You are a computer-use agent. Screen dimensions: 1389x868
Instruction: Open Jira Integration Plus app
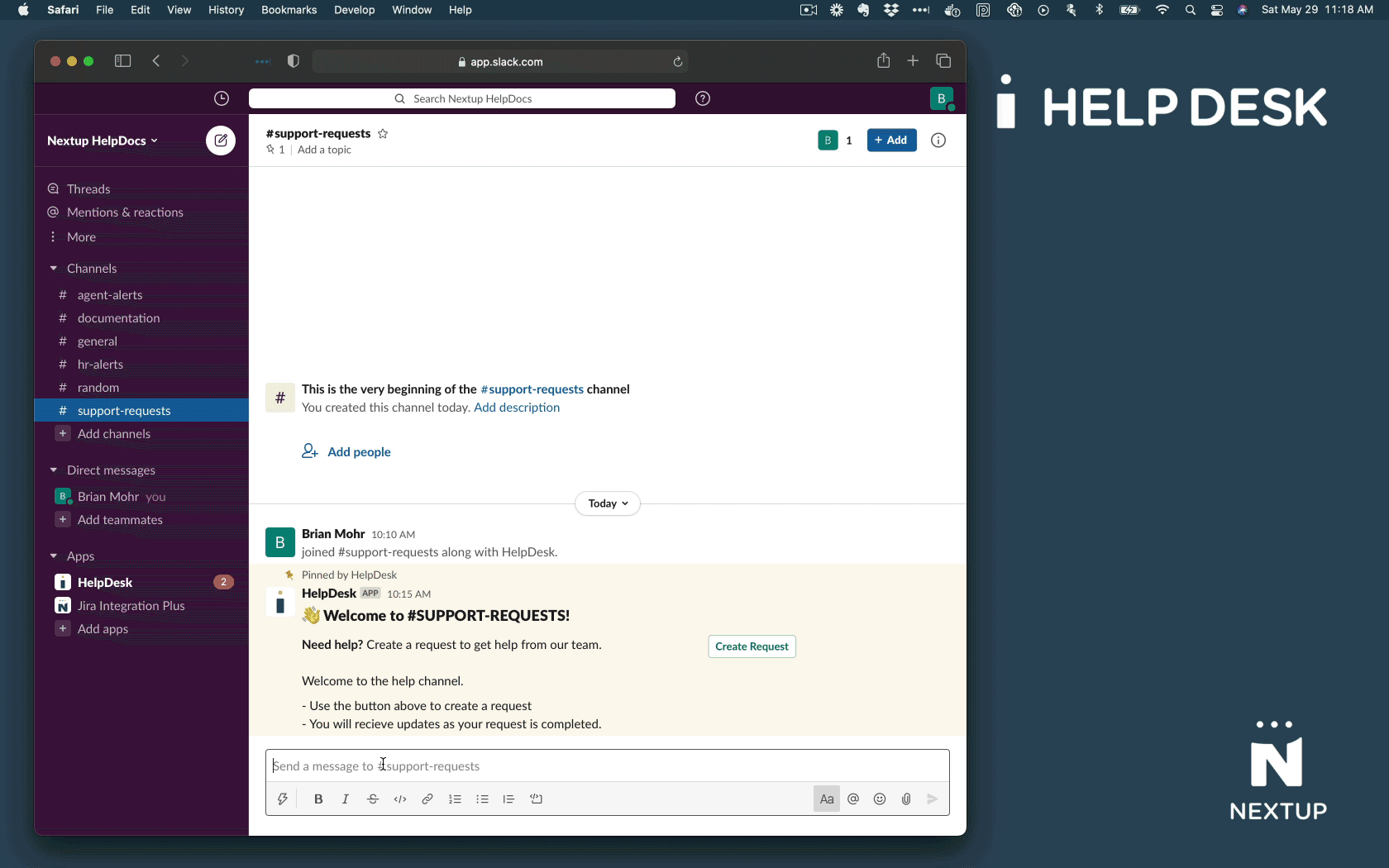click(141, 606)
